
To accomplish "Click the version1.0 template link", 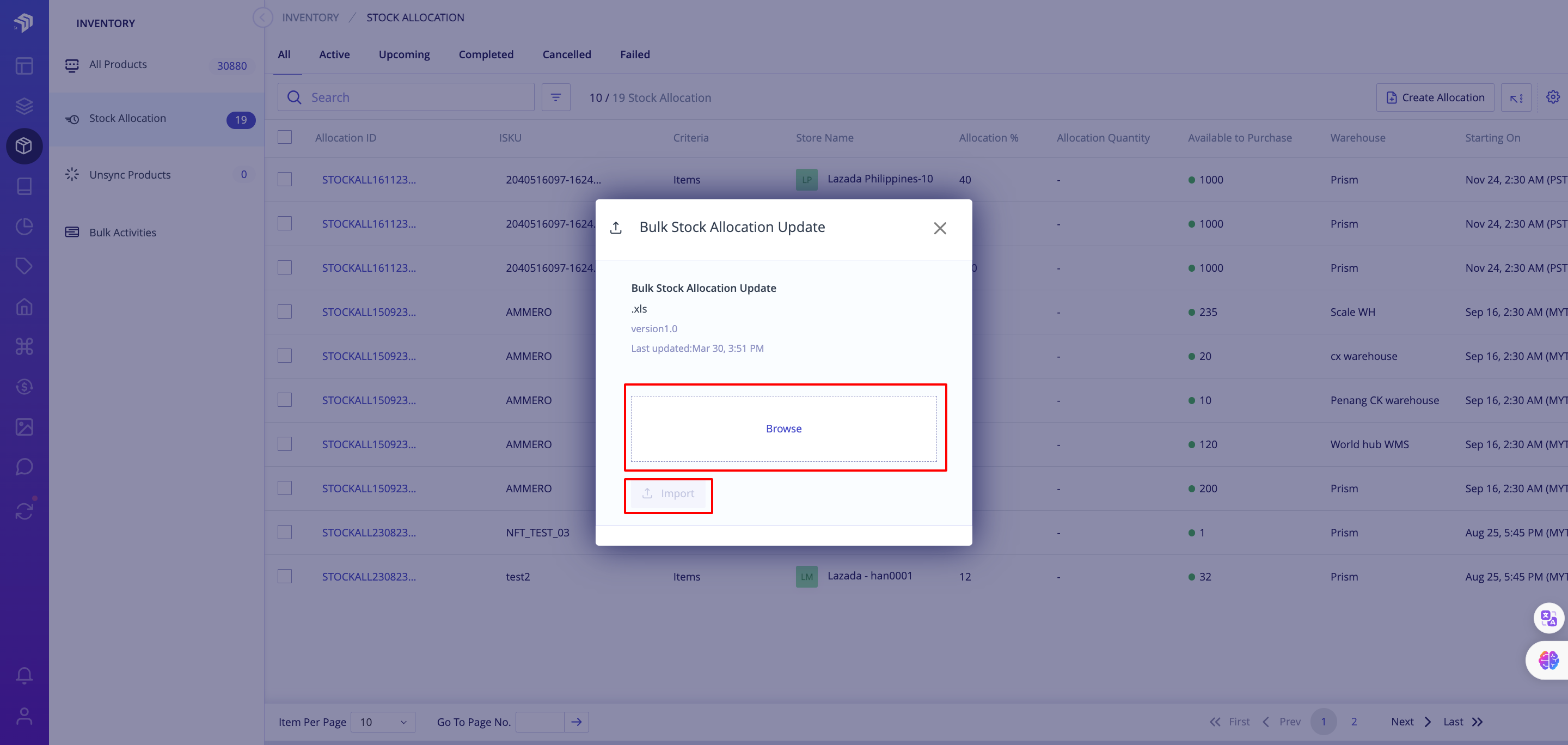I will coord(654,329).
